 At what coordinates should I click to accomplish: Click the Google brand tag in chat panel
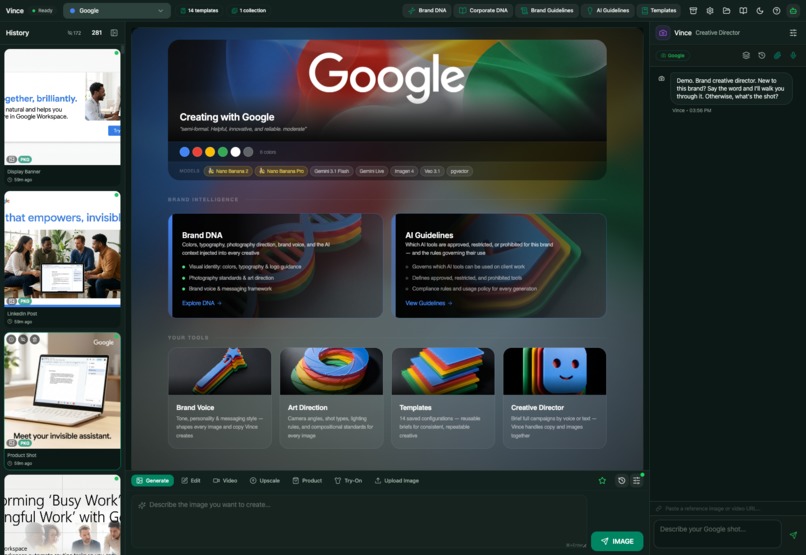[x=673, y=56]
